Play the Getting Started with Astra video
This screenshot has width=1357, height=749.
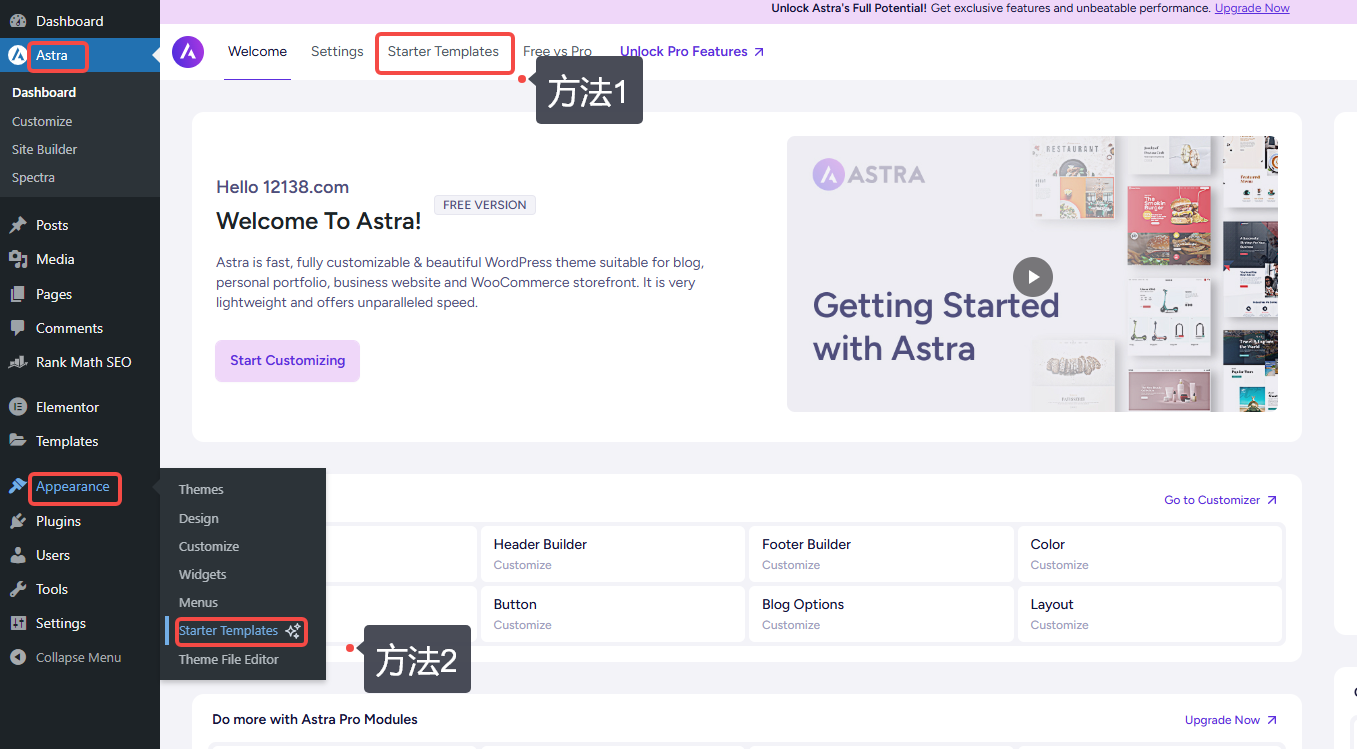(1032, 276)
